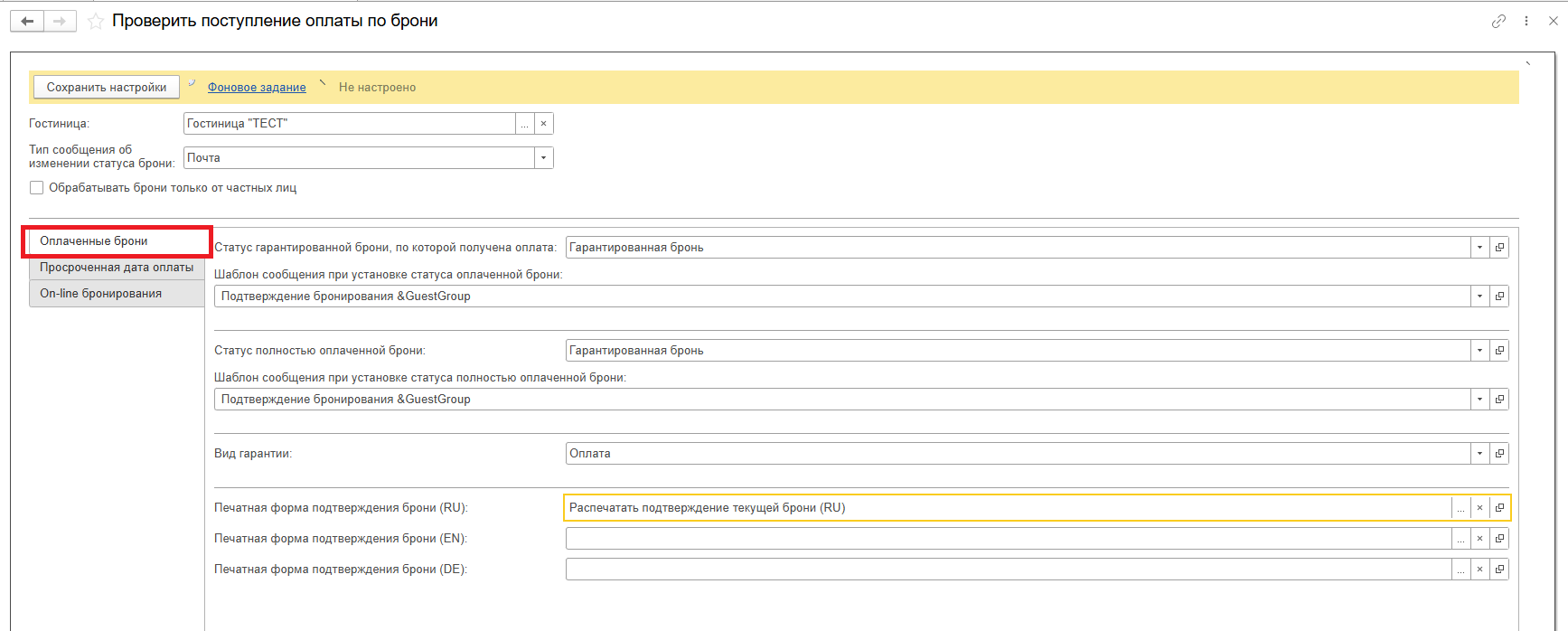The image size is (1568, 631).
Task: Open Печатная форма (DE) item card
Action: point(1499,570)
